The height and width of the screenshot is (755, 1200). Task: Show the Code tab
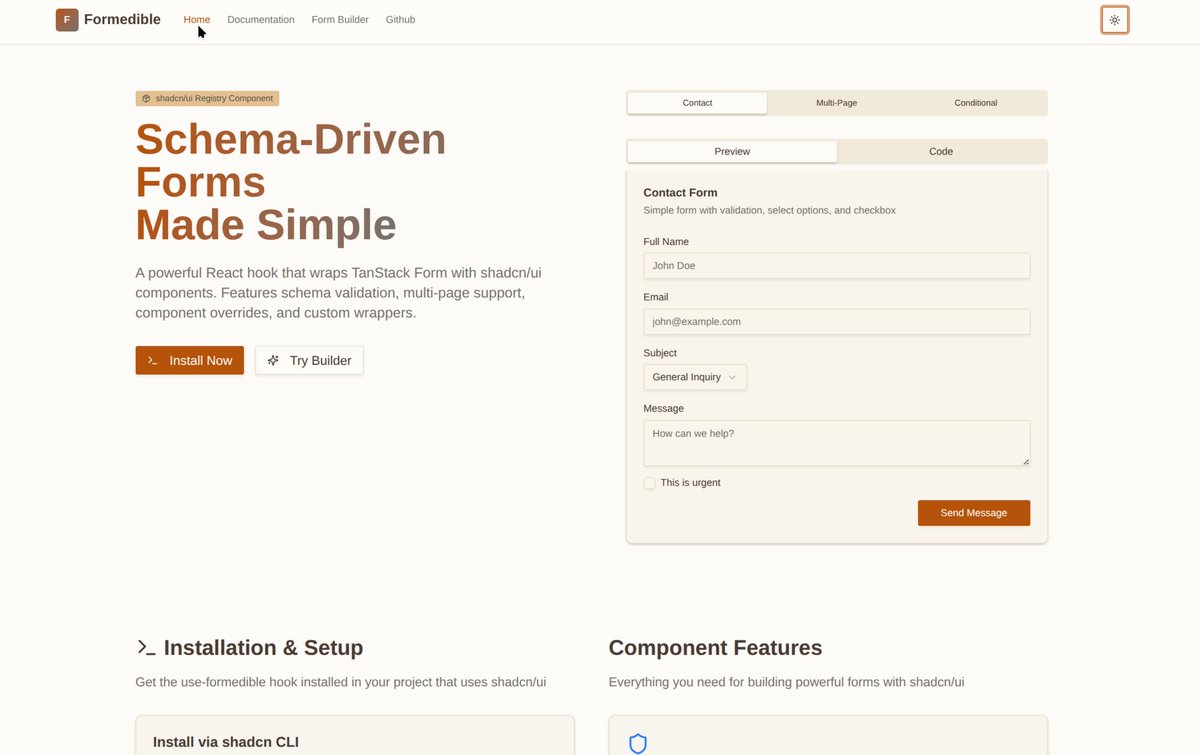pos(941,151)
